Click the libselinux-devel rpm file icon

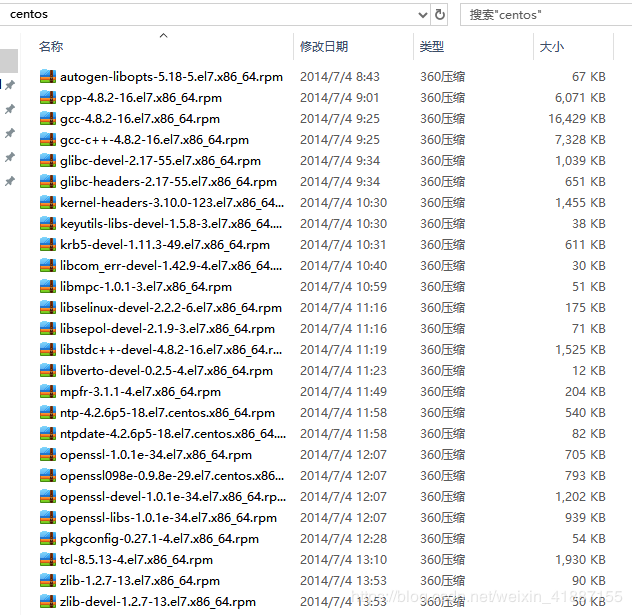click(x=48, y=307)
